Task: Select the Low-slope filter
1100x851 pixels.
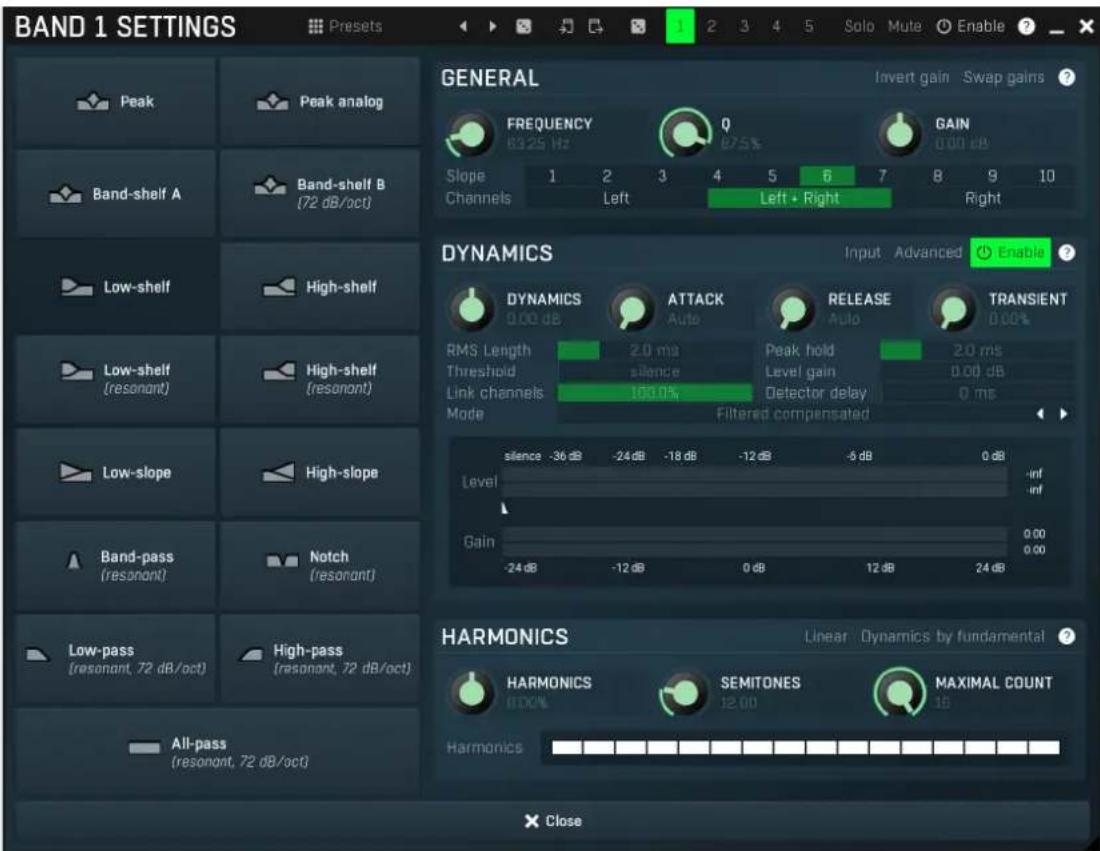Action: (x=115, y=473)
